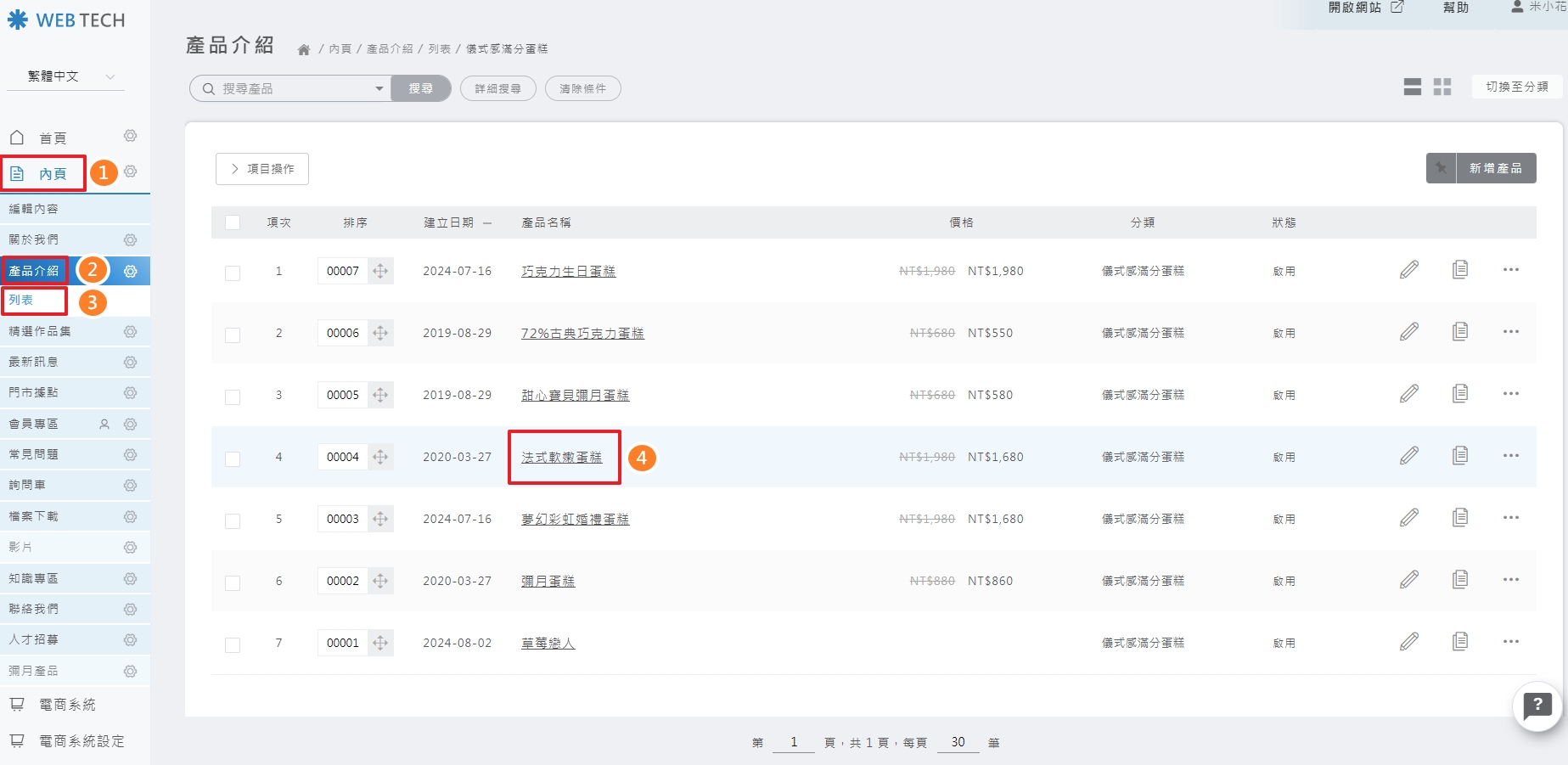Viewport: 1568px width, 765px height.
Task: Open the three-dot menu for 甜心寶貝彌月蛋糕
Action: 1510,394
